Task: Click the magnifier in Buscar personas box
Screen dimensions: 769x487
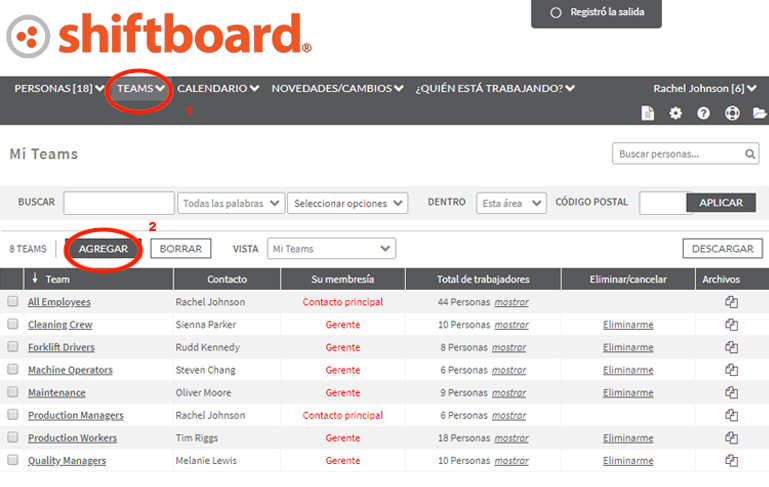Action: pos(750,154)
